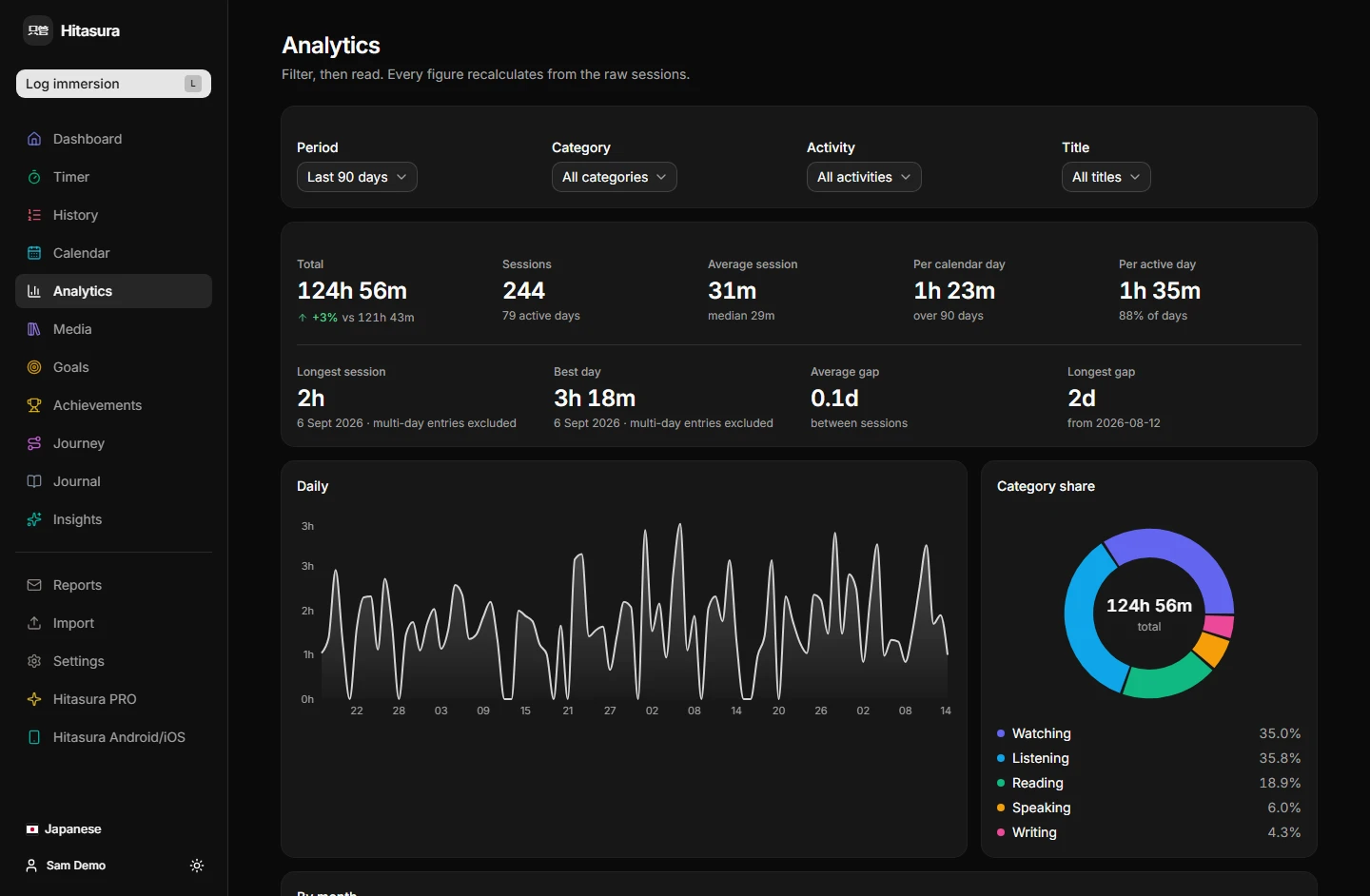The width and height of the screenshot is (1370, 896).
Task: Click the 124h 56m Total value
Action: 352,290
